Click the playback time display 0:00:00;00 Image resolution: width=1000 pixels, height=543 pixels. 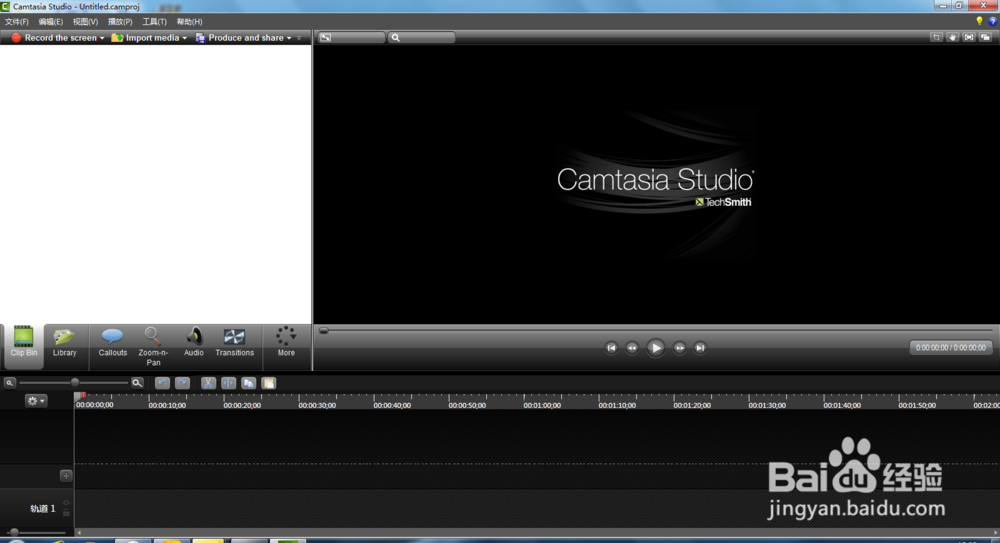(x=951, y=348)
